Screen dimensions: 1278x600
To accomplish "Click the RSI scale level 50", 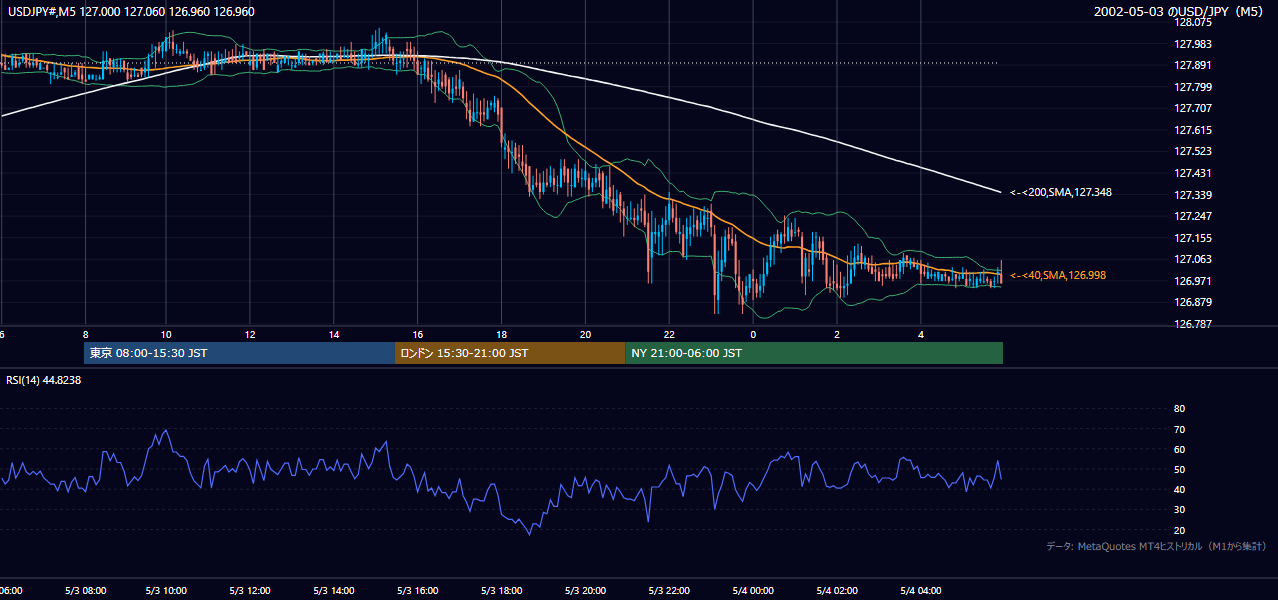I will coord(1179,469).
